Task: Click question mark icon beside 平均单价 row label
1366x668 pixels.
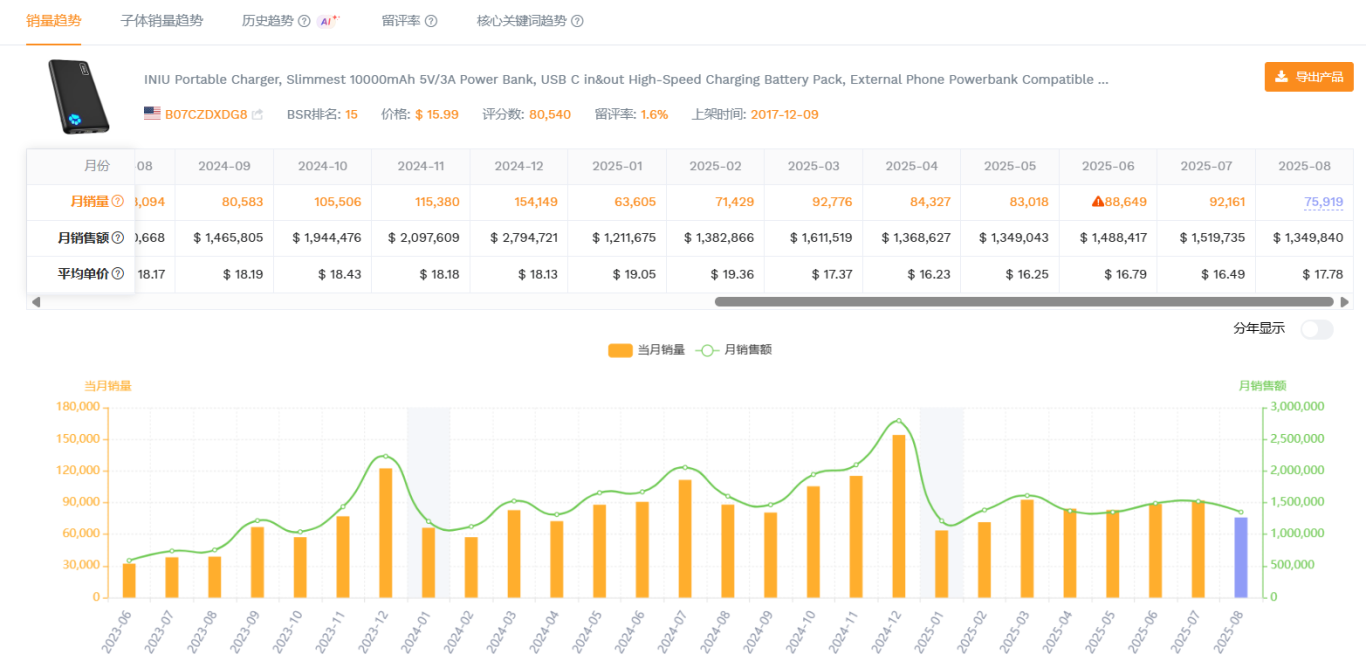Action: click(118, 274)
